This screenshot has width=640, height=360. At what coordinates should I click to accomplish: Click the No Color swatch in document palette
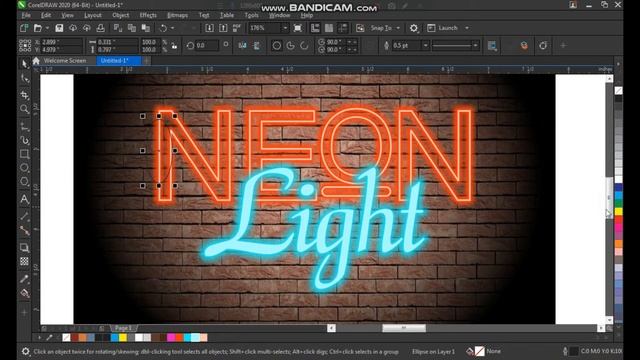(66, 338)
